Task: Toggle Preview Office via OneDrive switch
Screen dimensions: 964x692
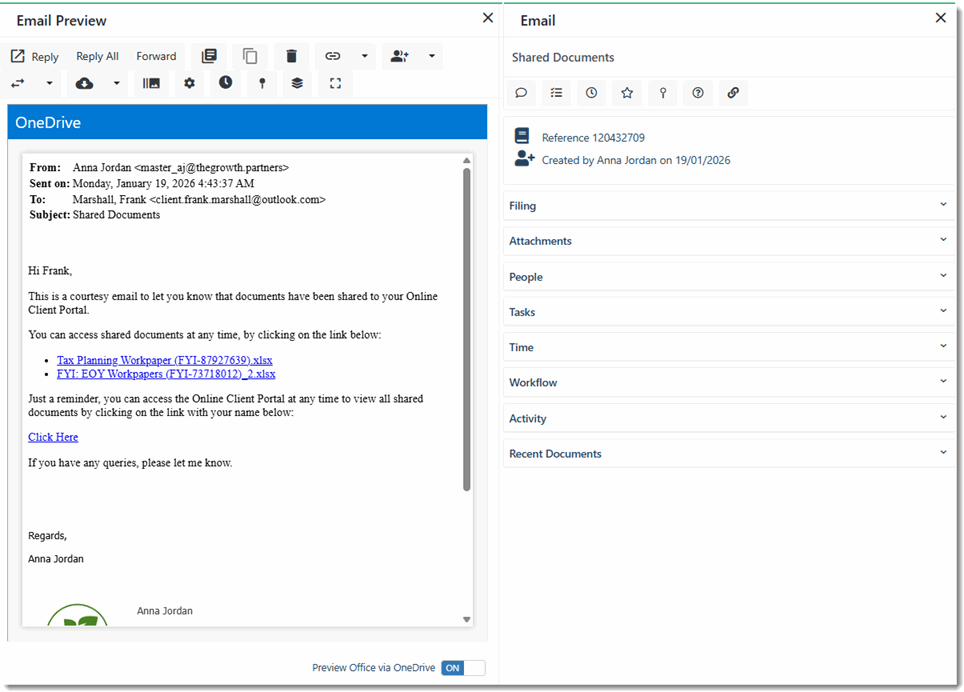Action: (x=463, y=668)
